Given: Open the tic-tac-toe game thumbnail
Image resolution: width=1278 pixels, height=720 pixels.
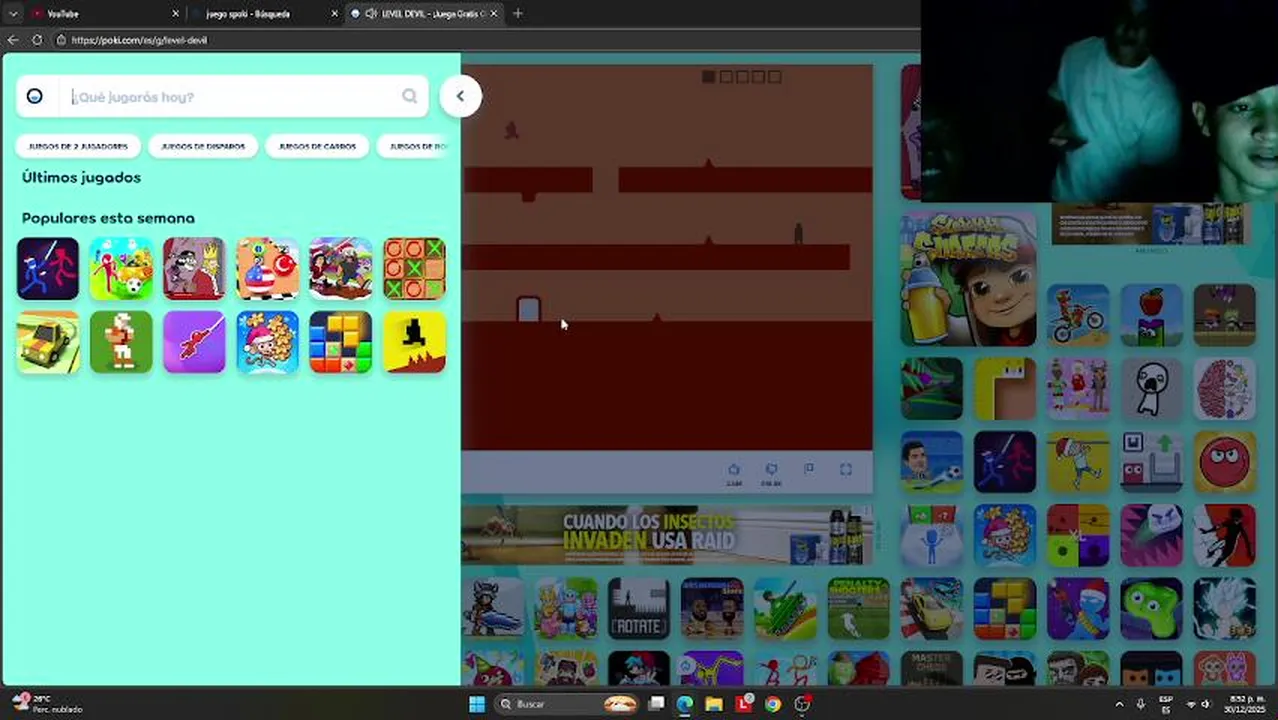Looking at the screenshot, I should point(414,269).
